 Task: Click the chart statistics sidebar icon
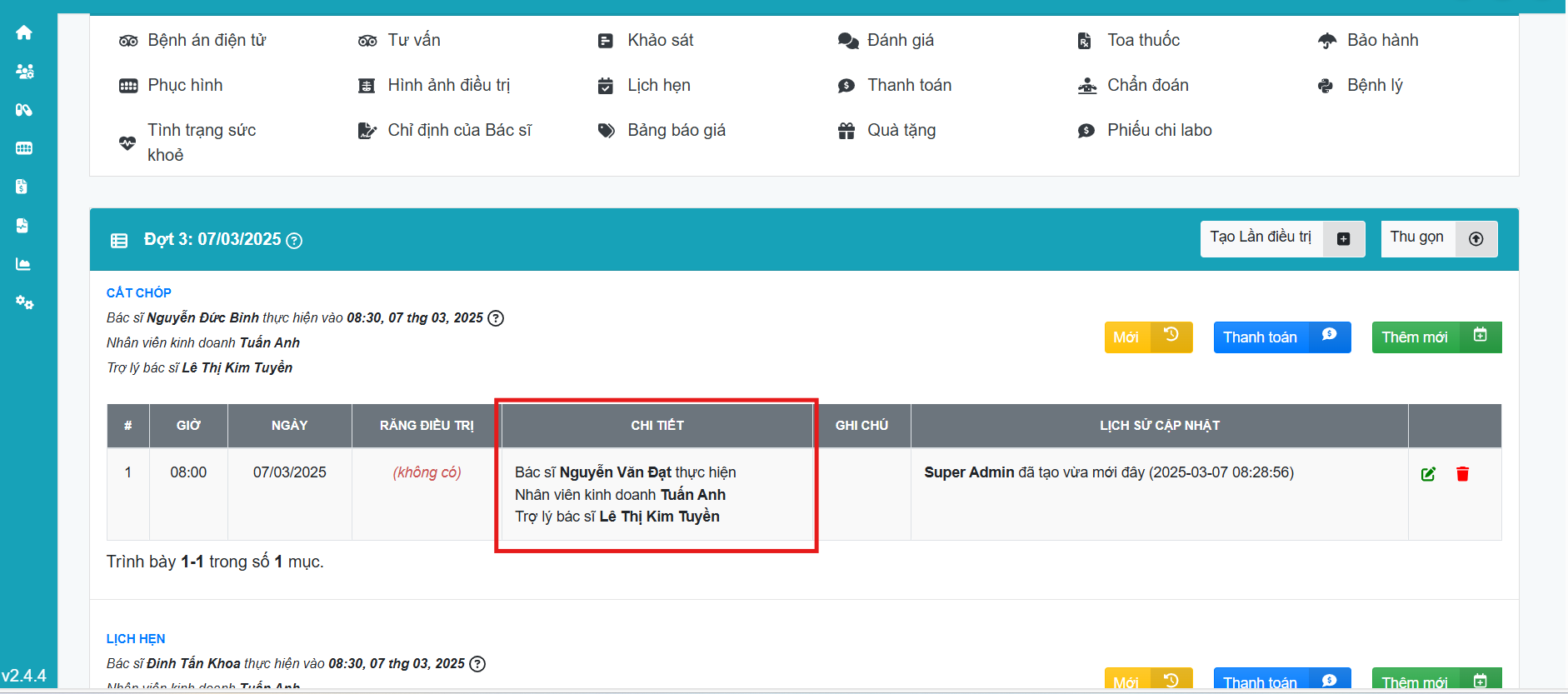coord(23,264)
